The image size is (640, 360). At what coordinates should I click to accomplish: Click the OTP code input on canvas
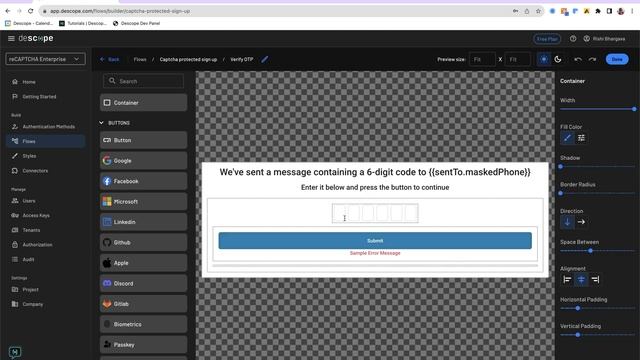[375, 213]
